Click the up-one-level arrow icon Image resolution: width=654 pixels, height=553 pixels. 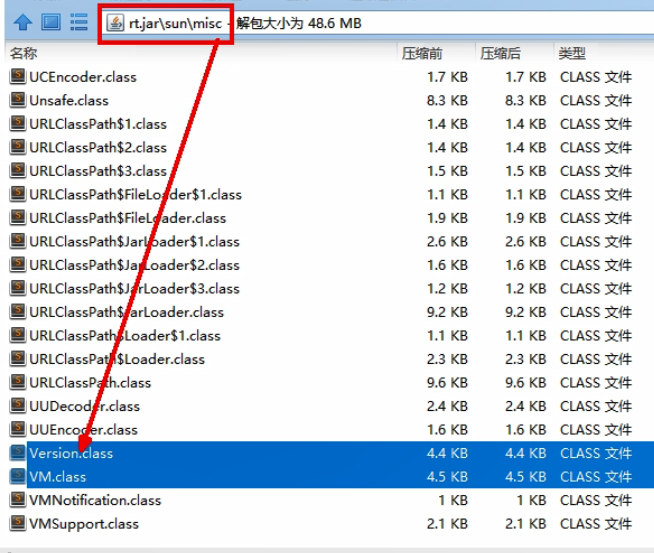(x=23, y=21)
